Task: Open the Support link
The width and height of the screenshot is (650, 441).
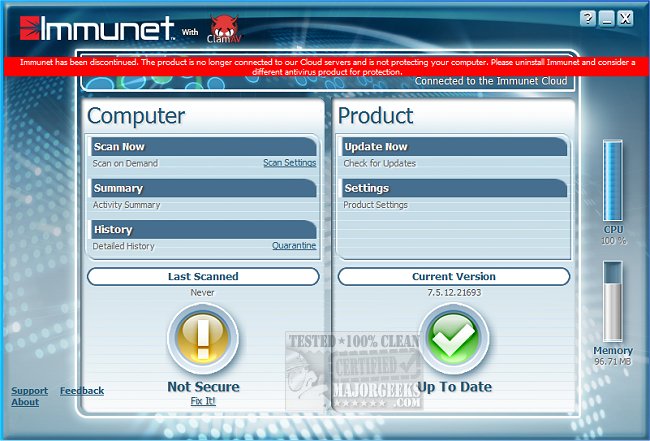Action: (x=29, y=391)
